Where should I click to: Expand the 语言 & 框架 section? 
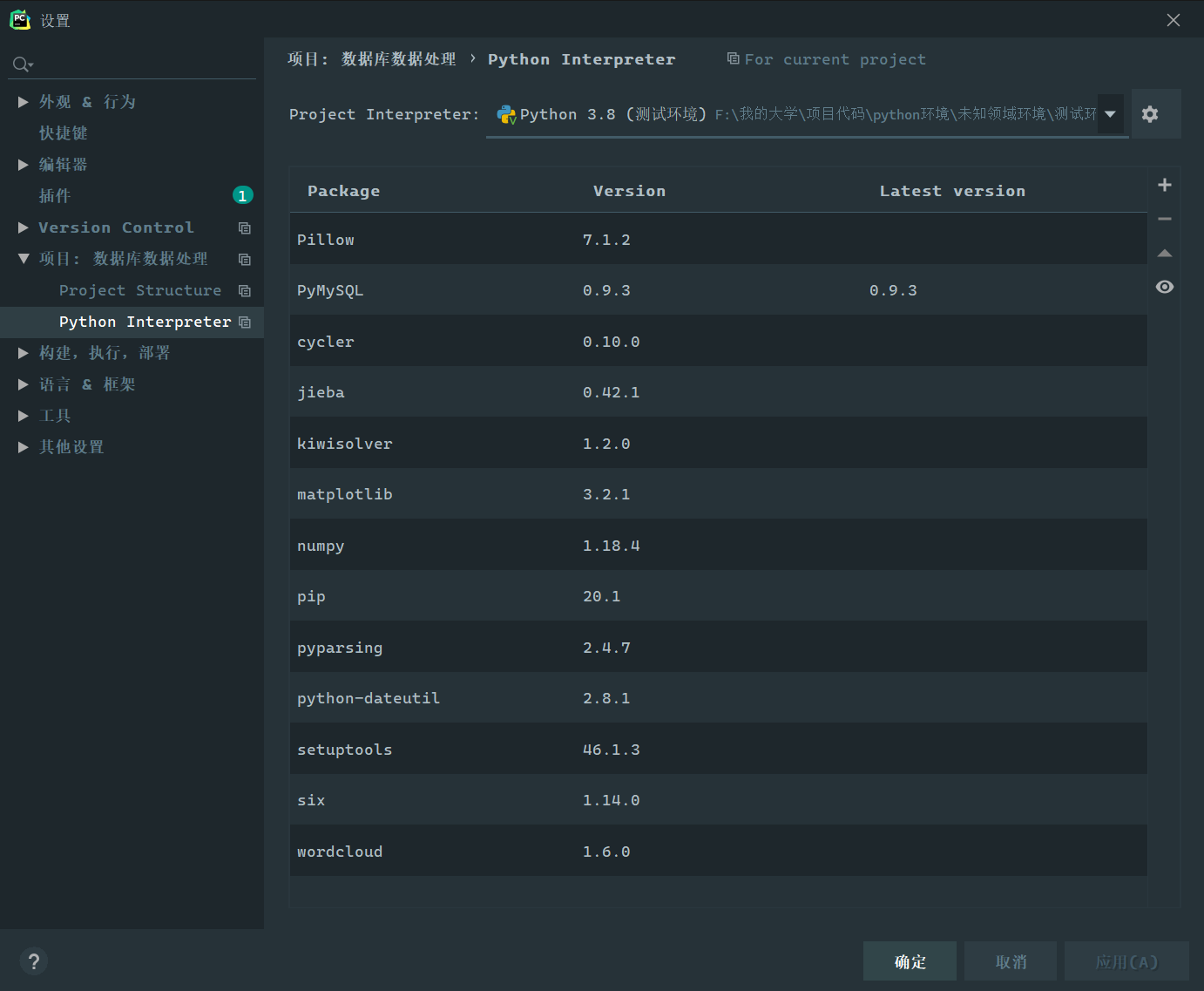pos(24,384)
